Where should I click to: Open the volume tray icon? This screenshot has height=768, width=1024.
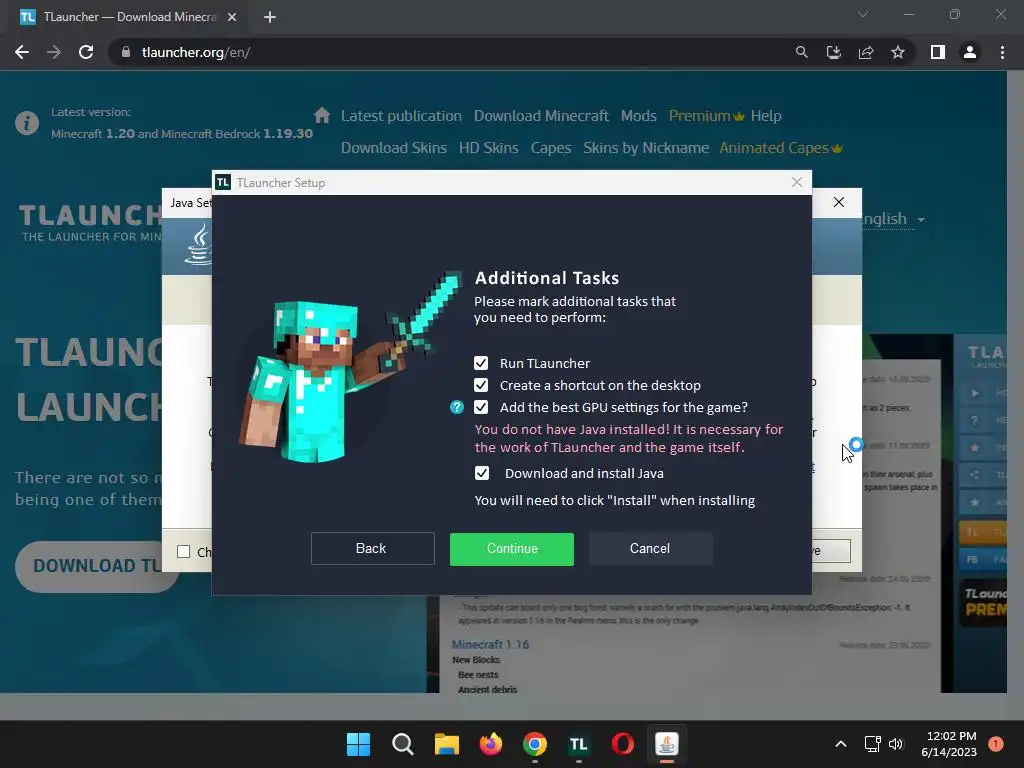coord(895,744)
